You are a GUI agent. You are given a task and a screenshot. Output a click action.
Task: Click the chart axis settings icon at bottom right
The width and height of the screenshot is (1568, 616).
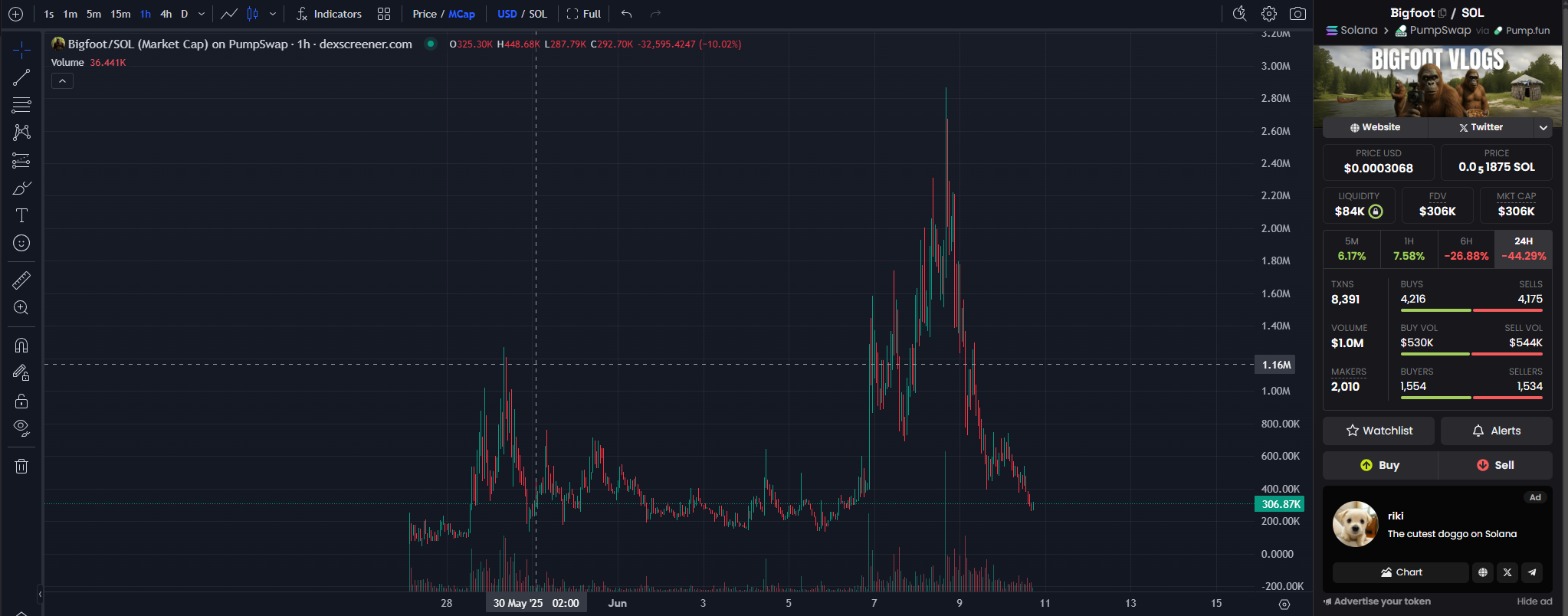(1284, 605)
